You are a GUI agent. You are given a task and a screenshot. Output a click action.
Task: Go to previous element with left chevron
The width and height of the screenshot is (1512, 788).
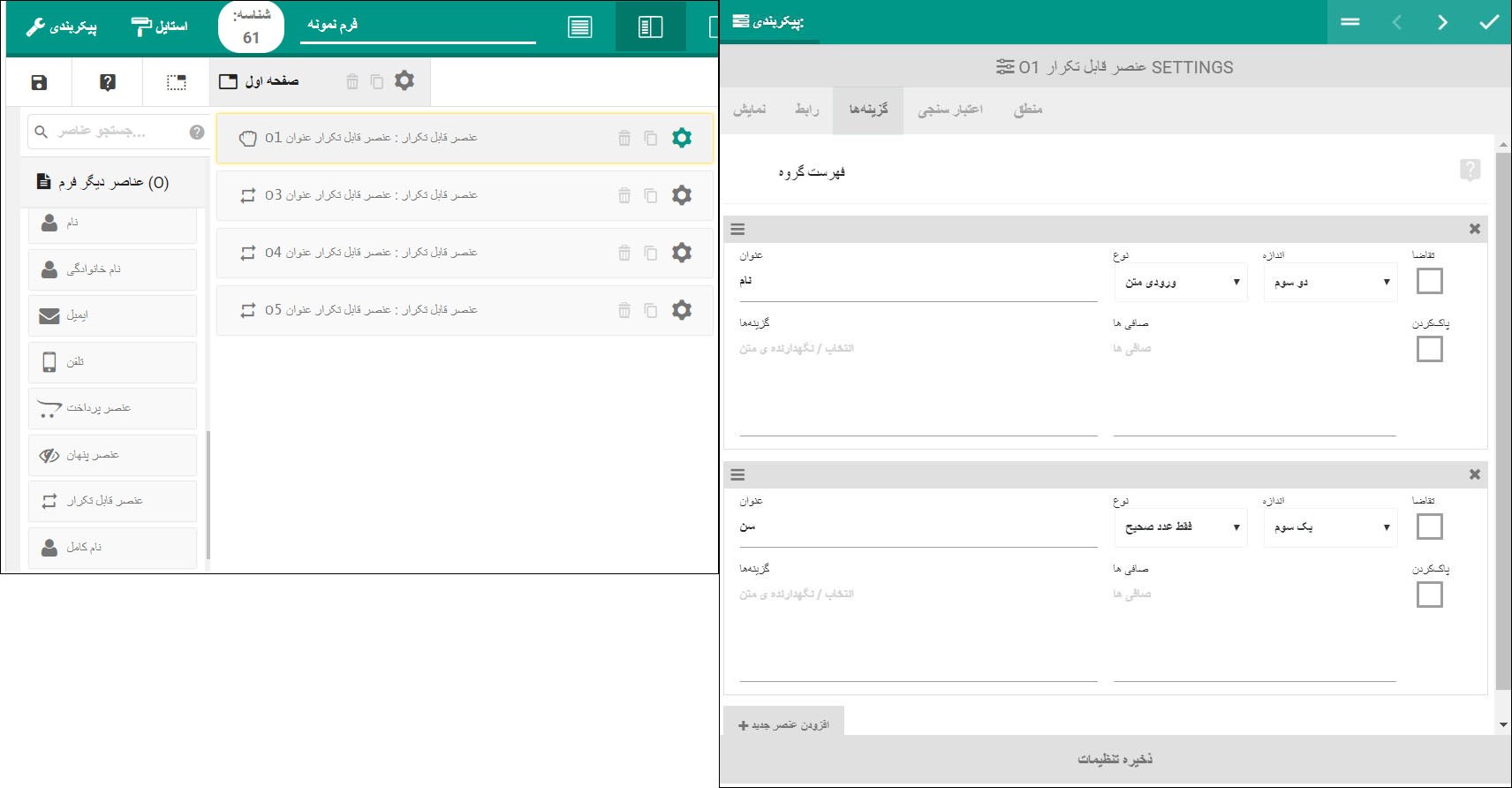pyautogui.click(x=1397, y=22)
